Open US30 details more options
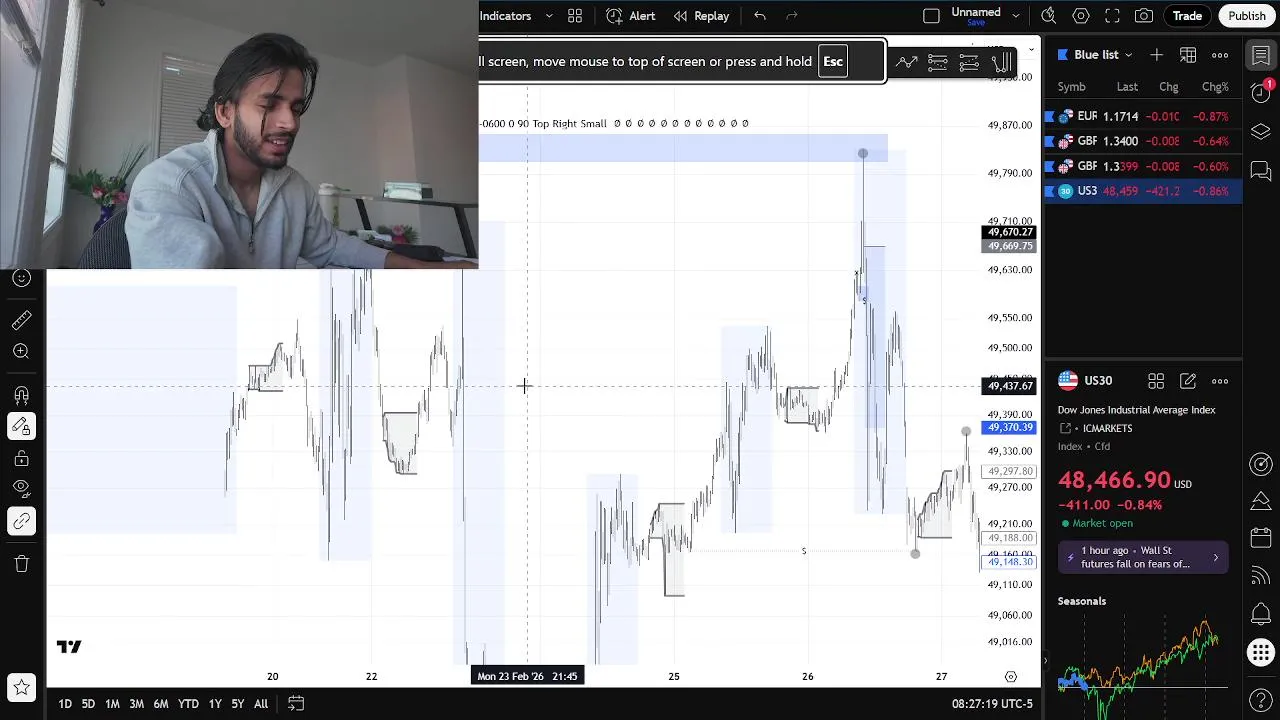This screenshot has width=1280, height=720. [1220, 381]
